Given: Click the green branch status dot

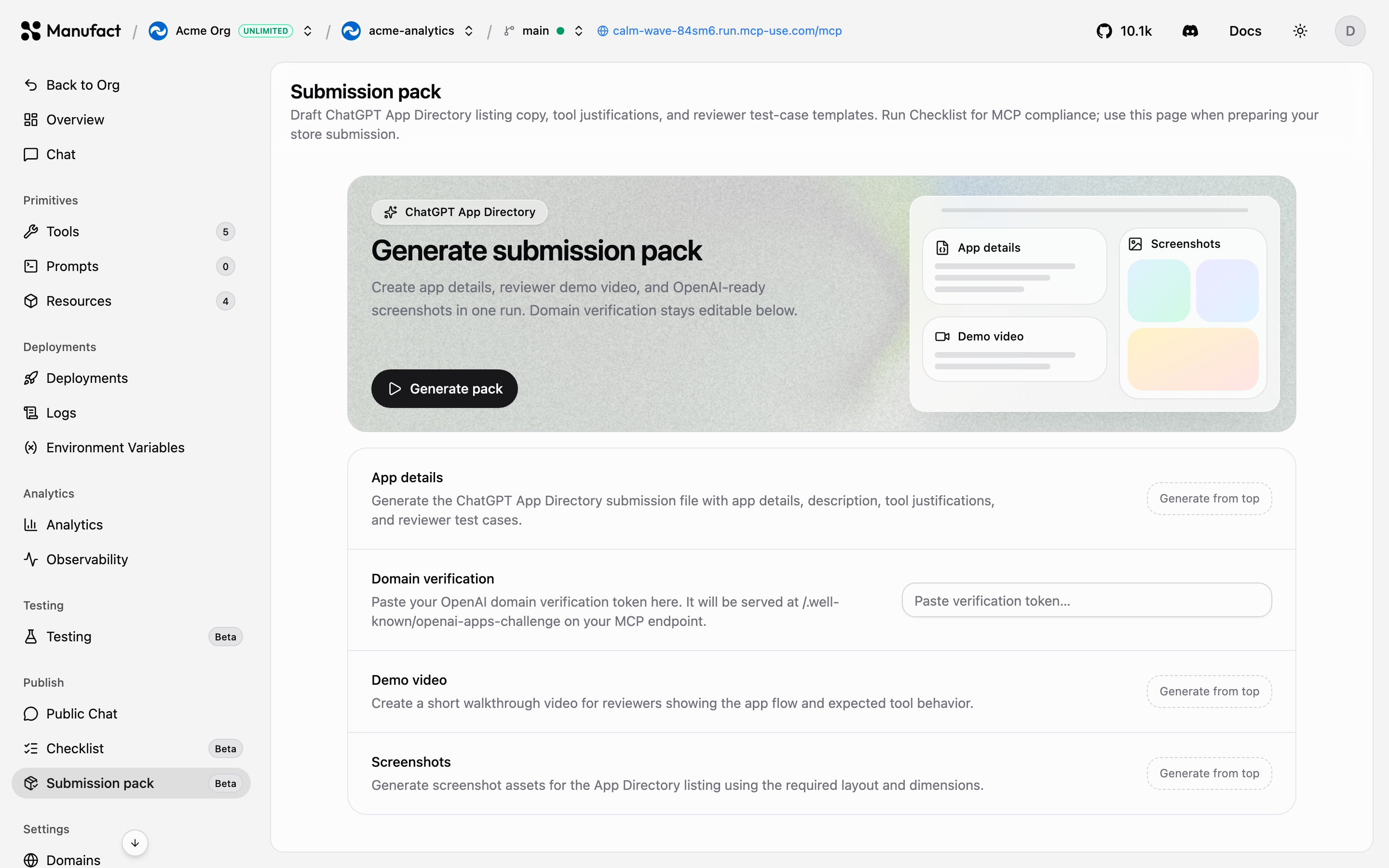Looking at the screenshot, I should pyautogui.click(x=560, y=31).
